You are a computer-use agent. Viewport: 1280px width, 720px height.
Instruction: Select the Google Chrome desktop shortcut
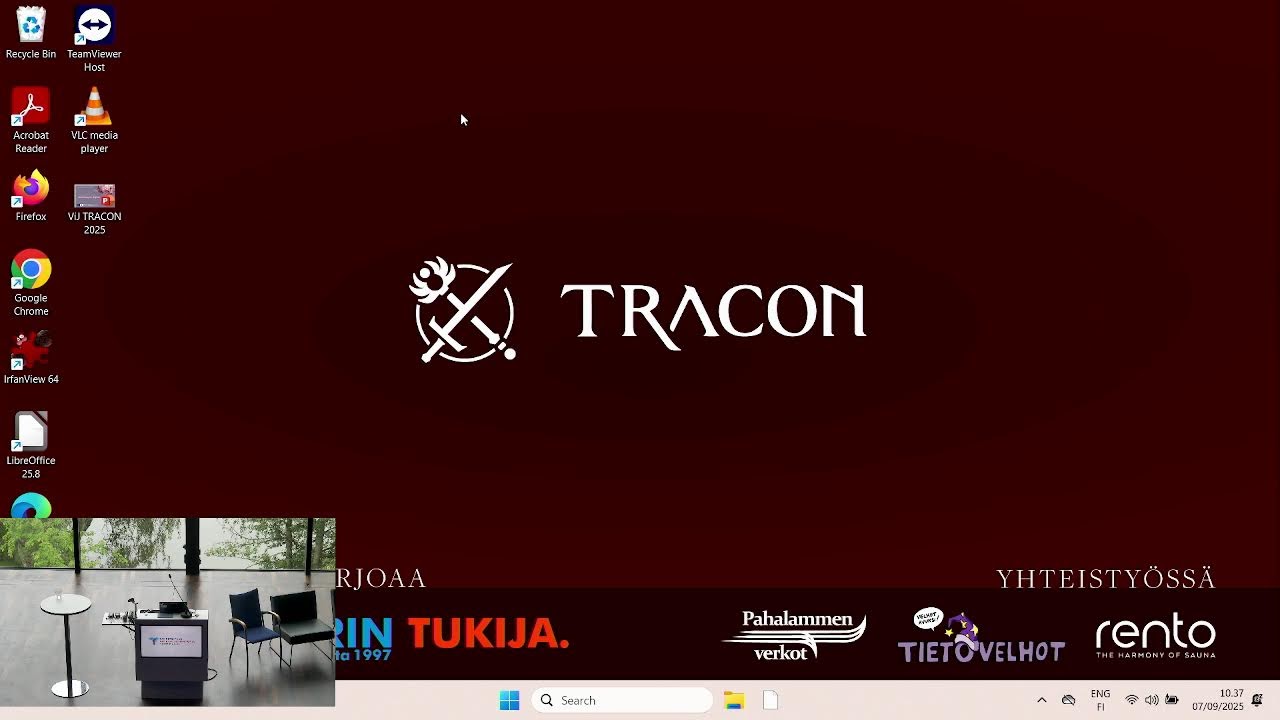[x=31, y=284]
